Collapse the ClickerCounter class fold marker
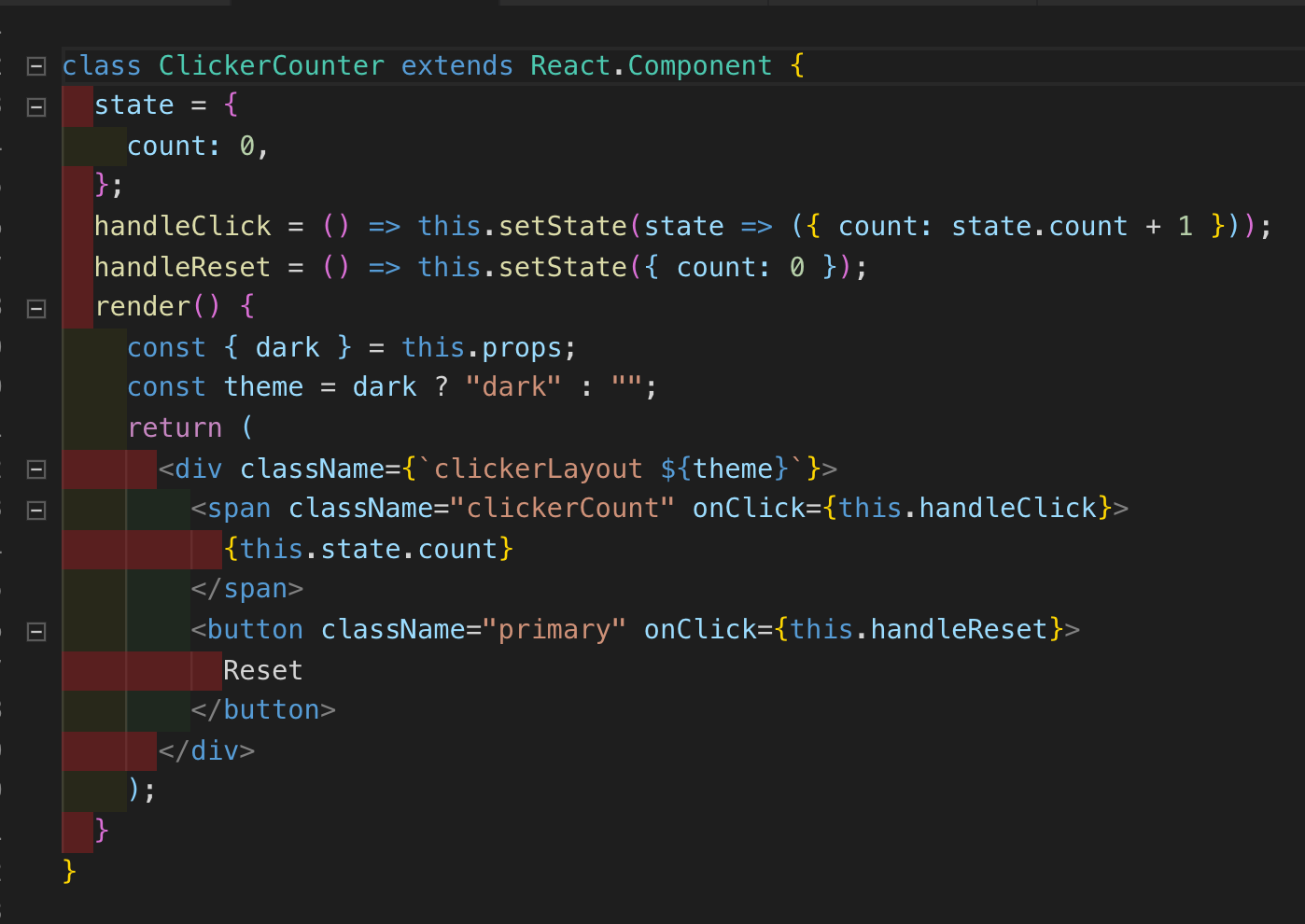The height and width of the screenshot is (924, 1305). point(35,65)
